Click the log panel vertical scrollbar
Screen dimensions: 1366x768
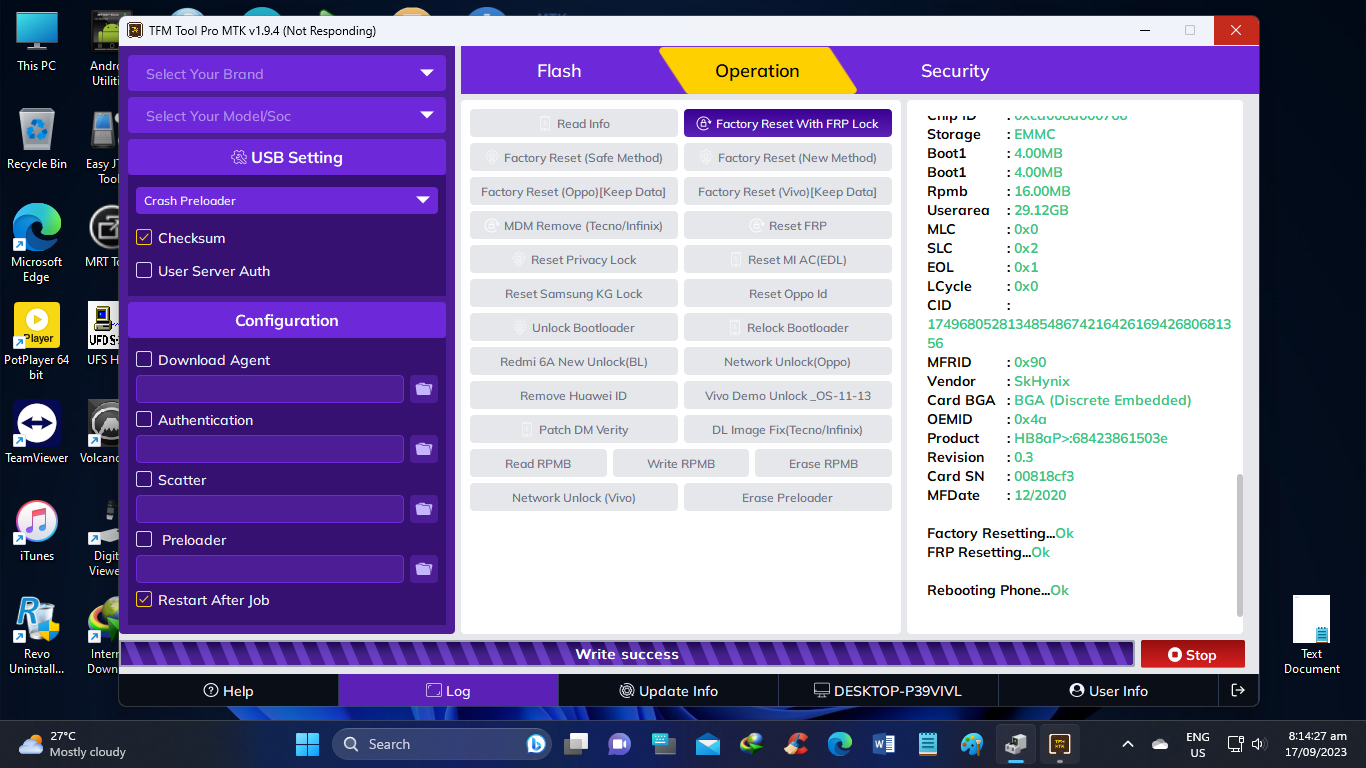tap(1240, 545)
